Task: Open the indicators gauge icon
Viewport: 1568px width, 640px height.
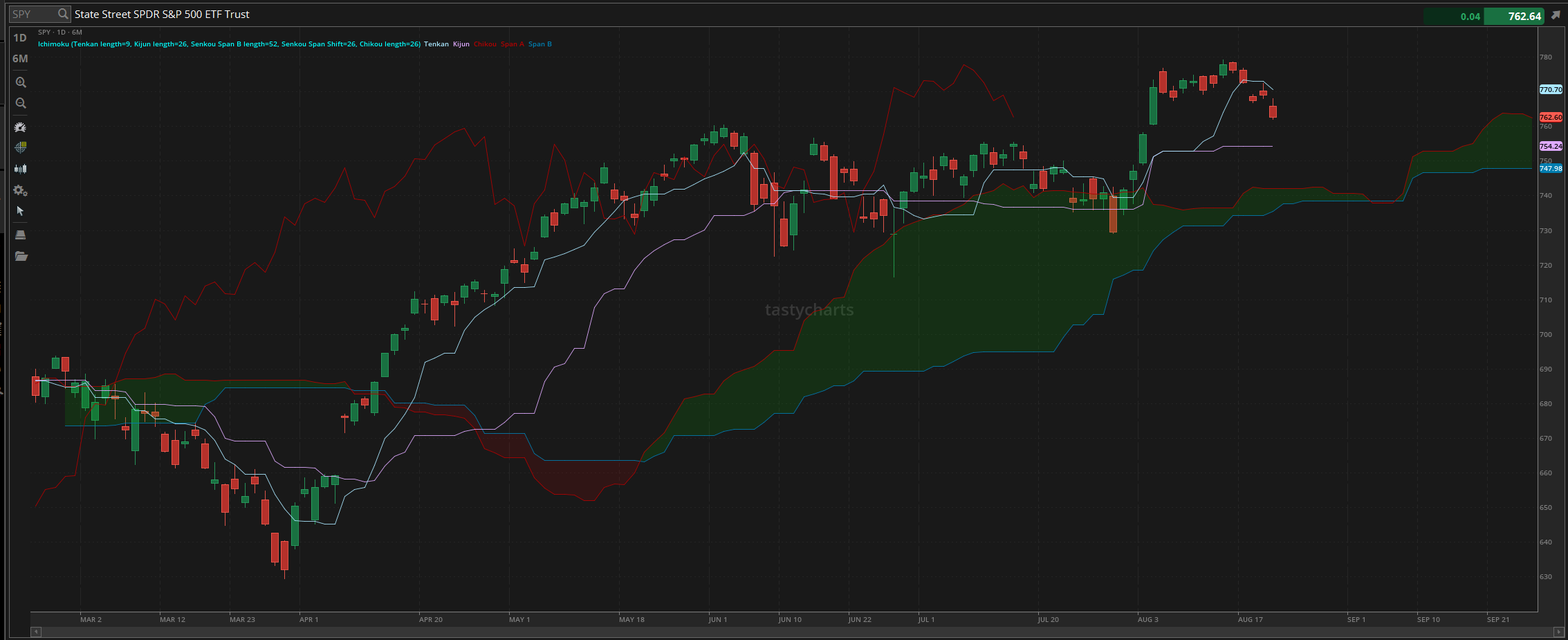Action: point(20,127)
